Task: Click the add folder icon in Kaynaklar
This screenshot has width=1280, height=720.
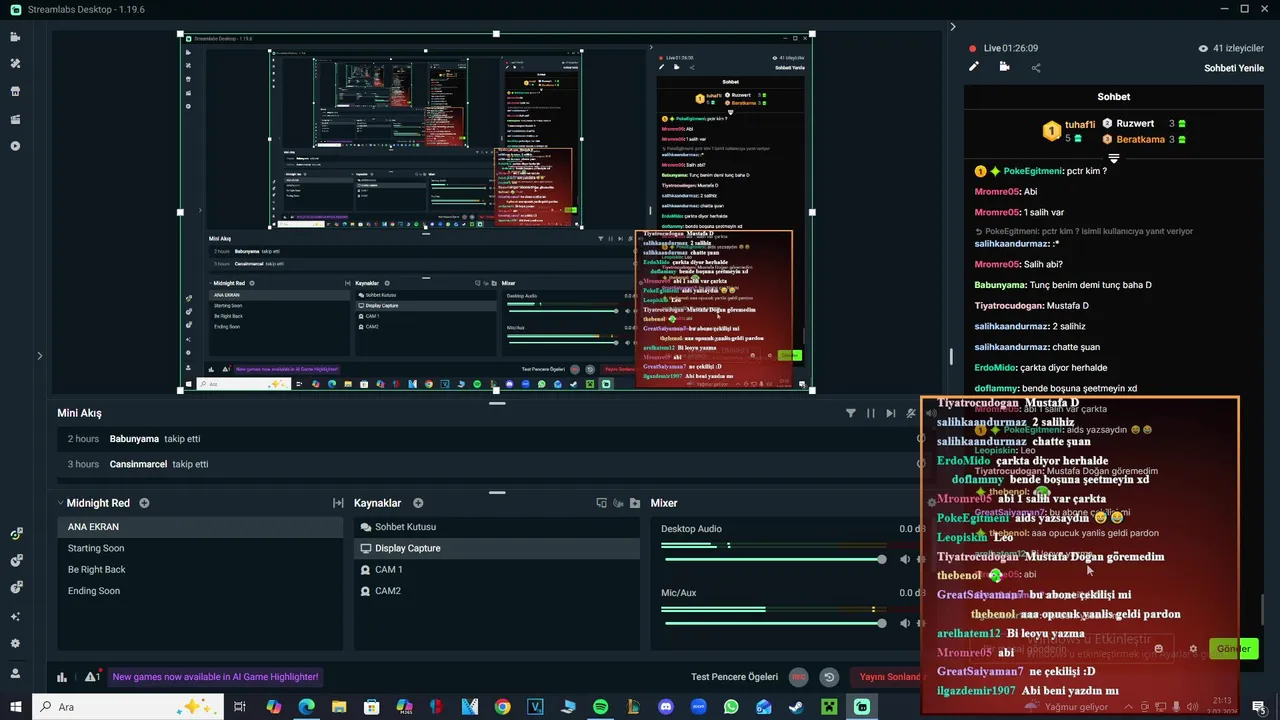Action: pos(635,503)
